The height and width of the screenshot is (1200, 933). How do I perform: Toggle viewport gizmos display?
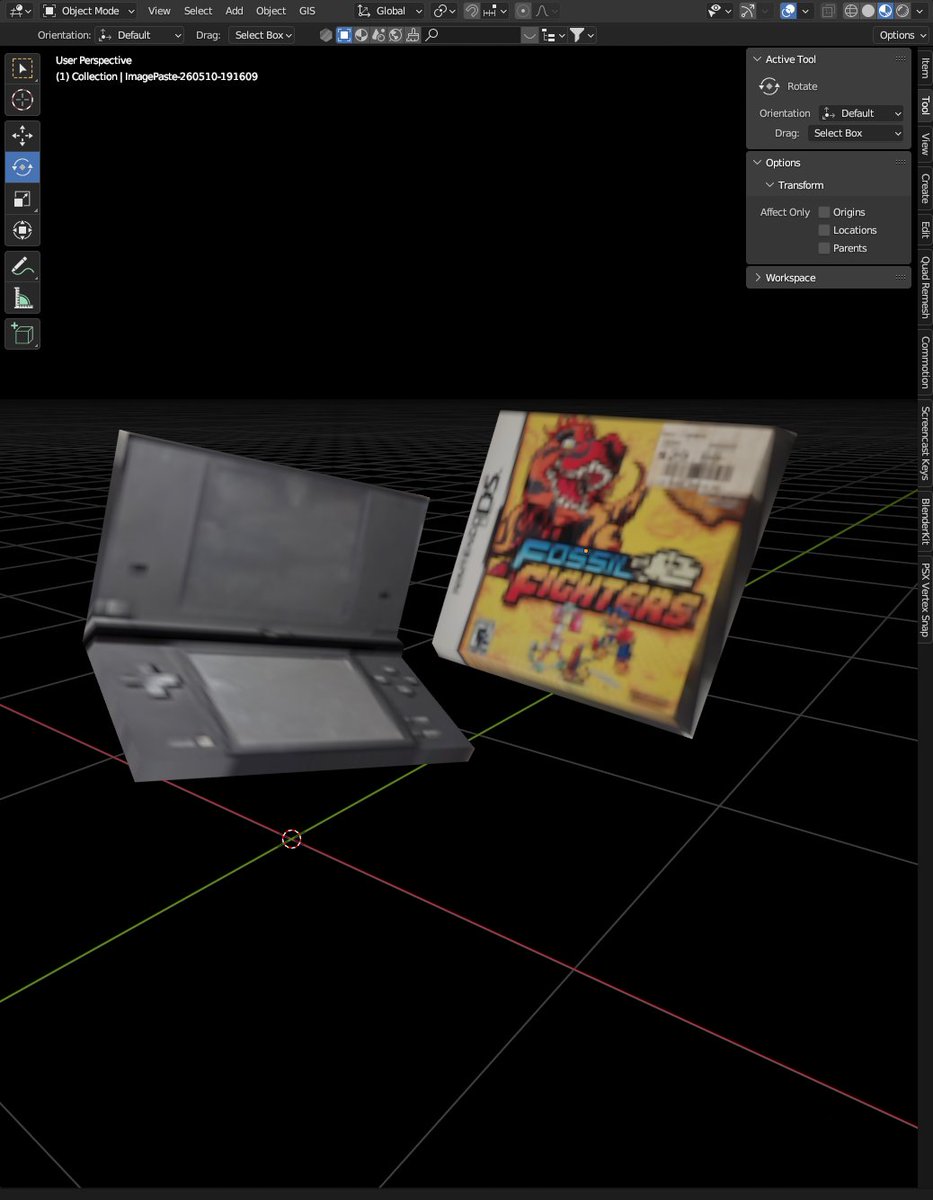click(748, 11)
